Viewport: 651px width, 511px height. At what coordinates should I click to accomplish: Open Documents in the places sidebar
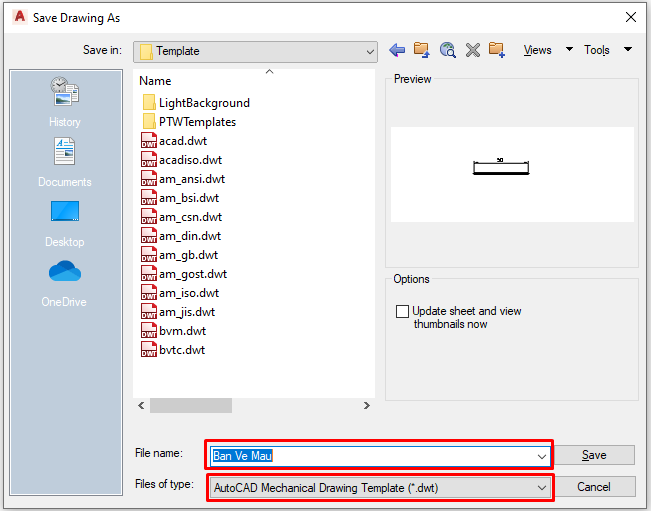tap(65, 163)
